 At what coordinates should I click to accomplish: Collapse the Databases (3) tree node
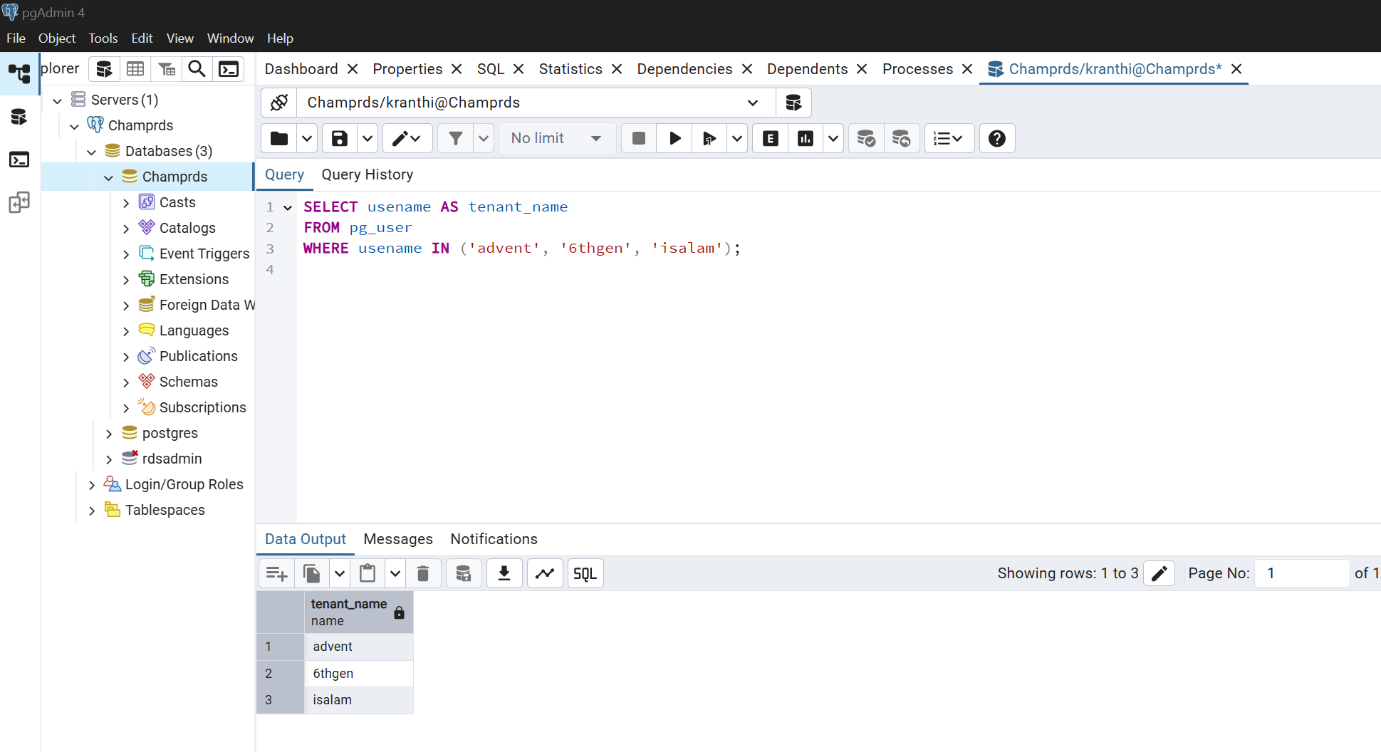point(92,151)
